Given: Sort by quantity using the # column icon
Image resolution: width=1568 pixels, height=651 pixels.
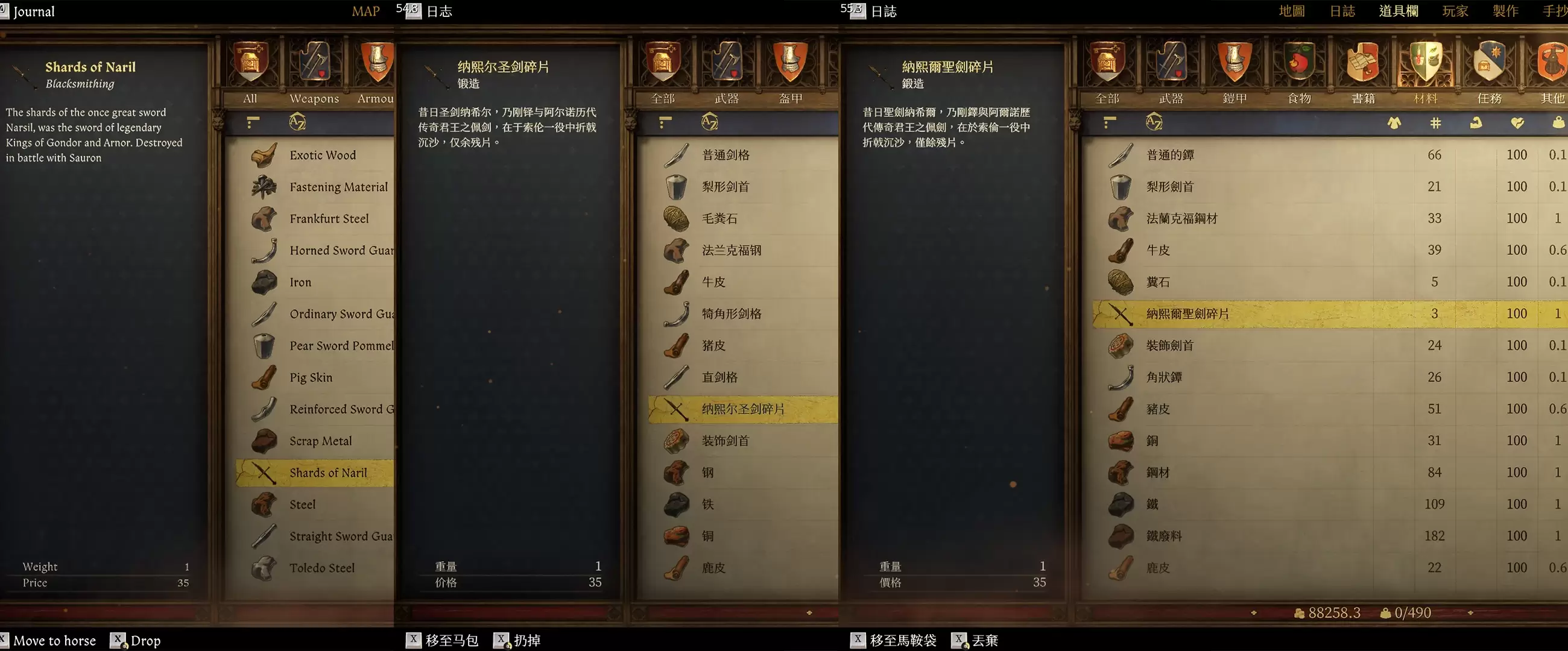Looking at the screenshot, I should click(1435, 124).
